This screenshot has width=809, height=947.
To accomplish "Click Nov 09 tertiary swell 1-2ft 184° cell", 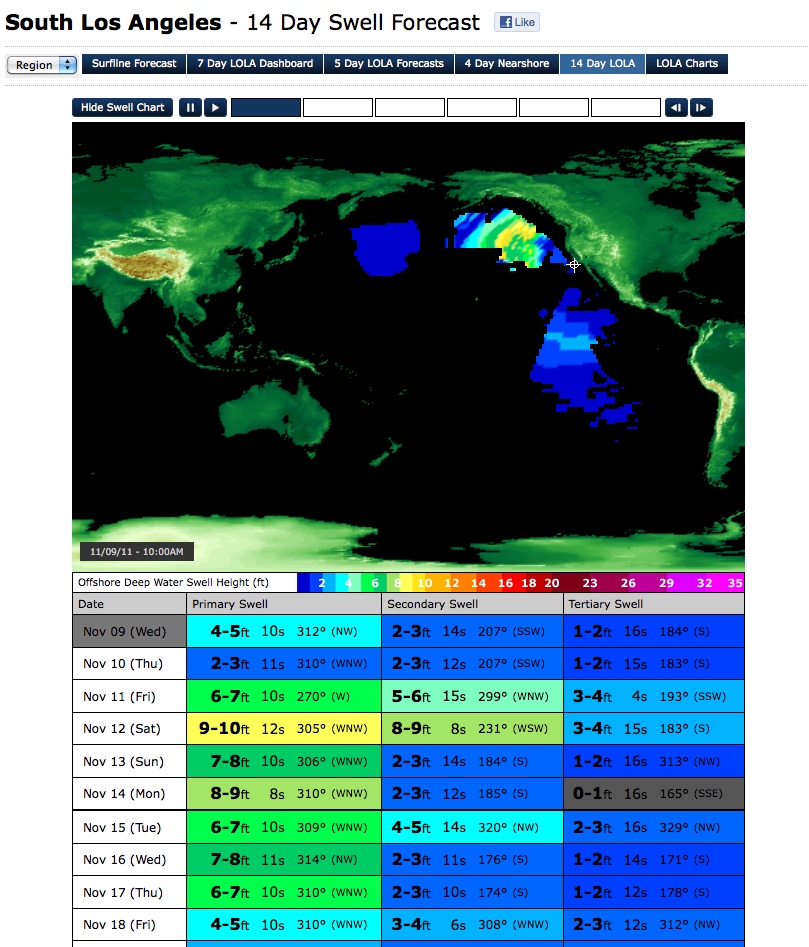I will point(654,631).
